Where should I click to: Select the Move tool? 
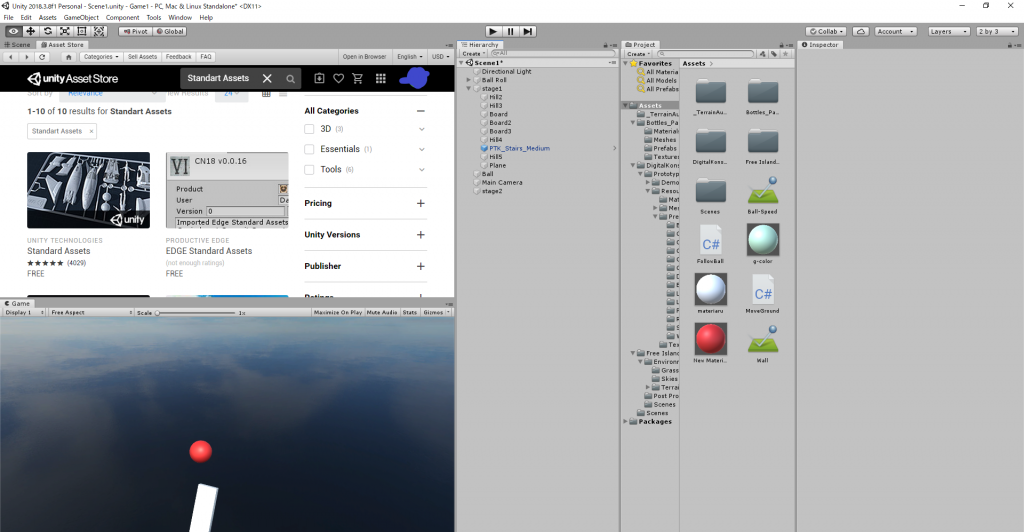30,31
